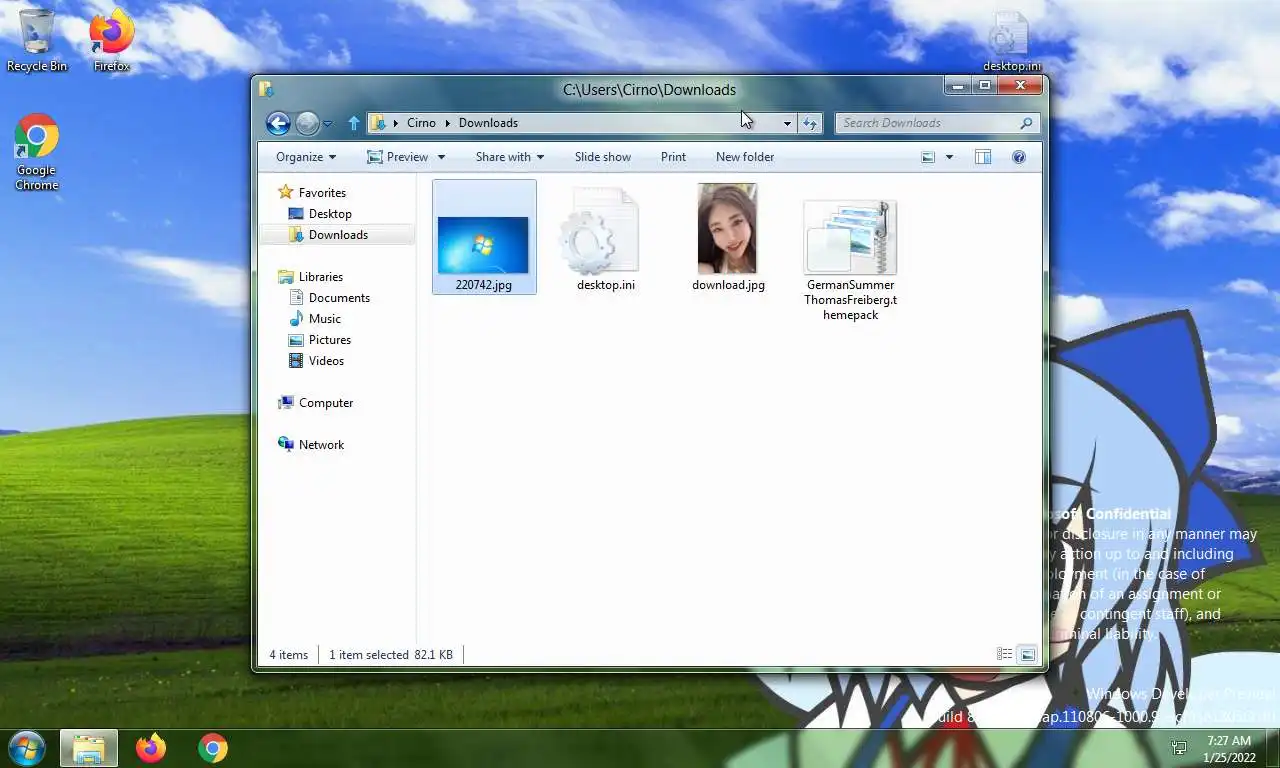This screenshot has width=1280, height=768.
Task: Click the change view icon
Action: click(928, 157)
